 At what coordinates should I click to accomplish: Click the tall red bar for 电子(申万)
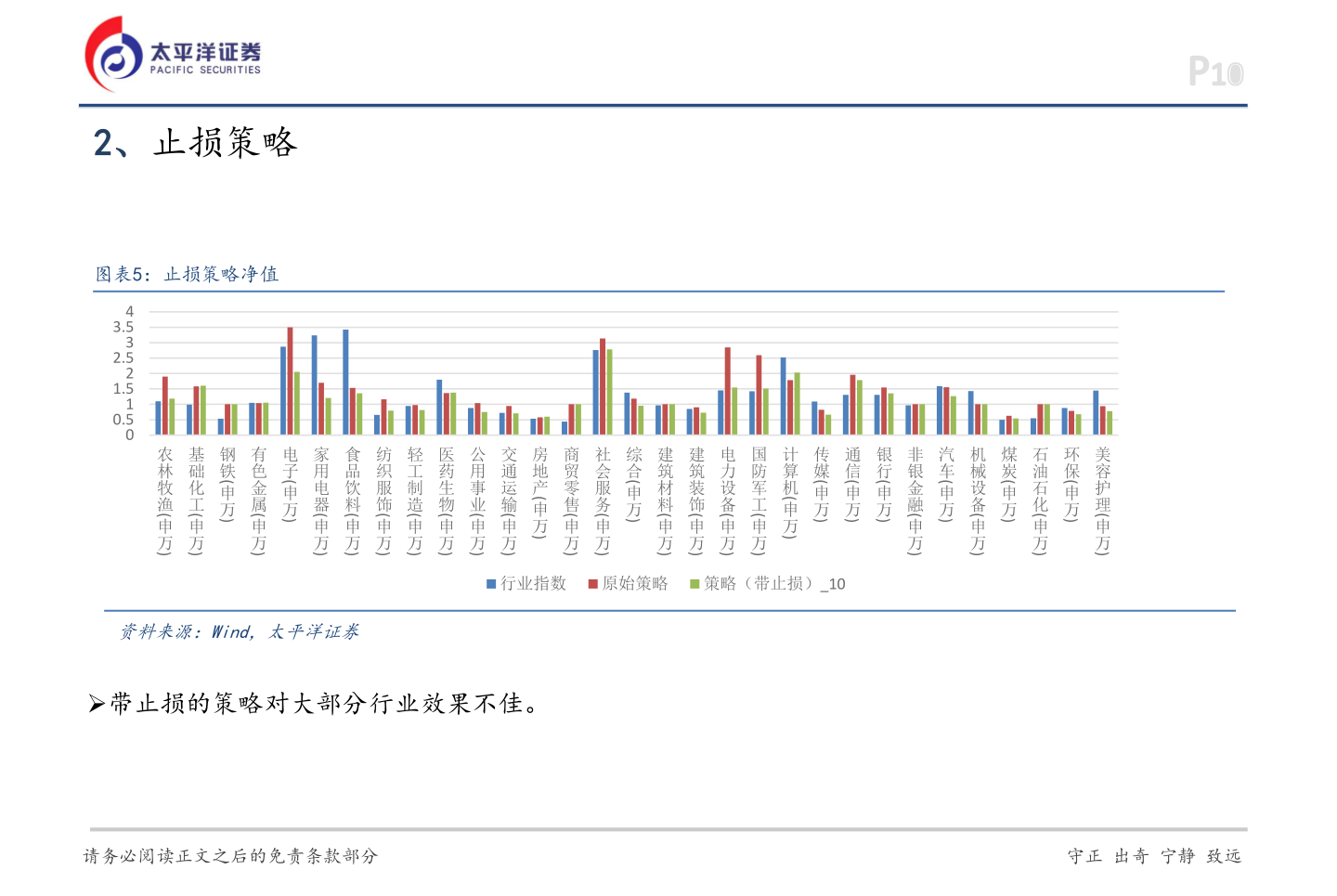pos(290,381)
